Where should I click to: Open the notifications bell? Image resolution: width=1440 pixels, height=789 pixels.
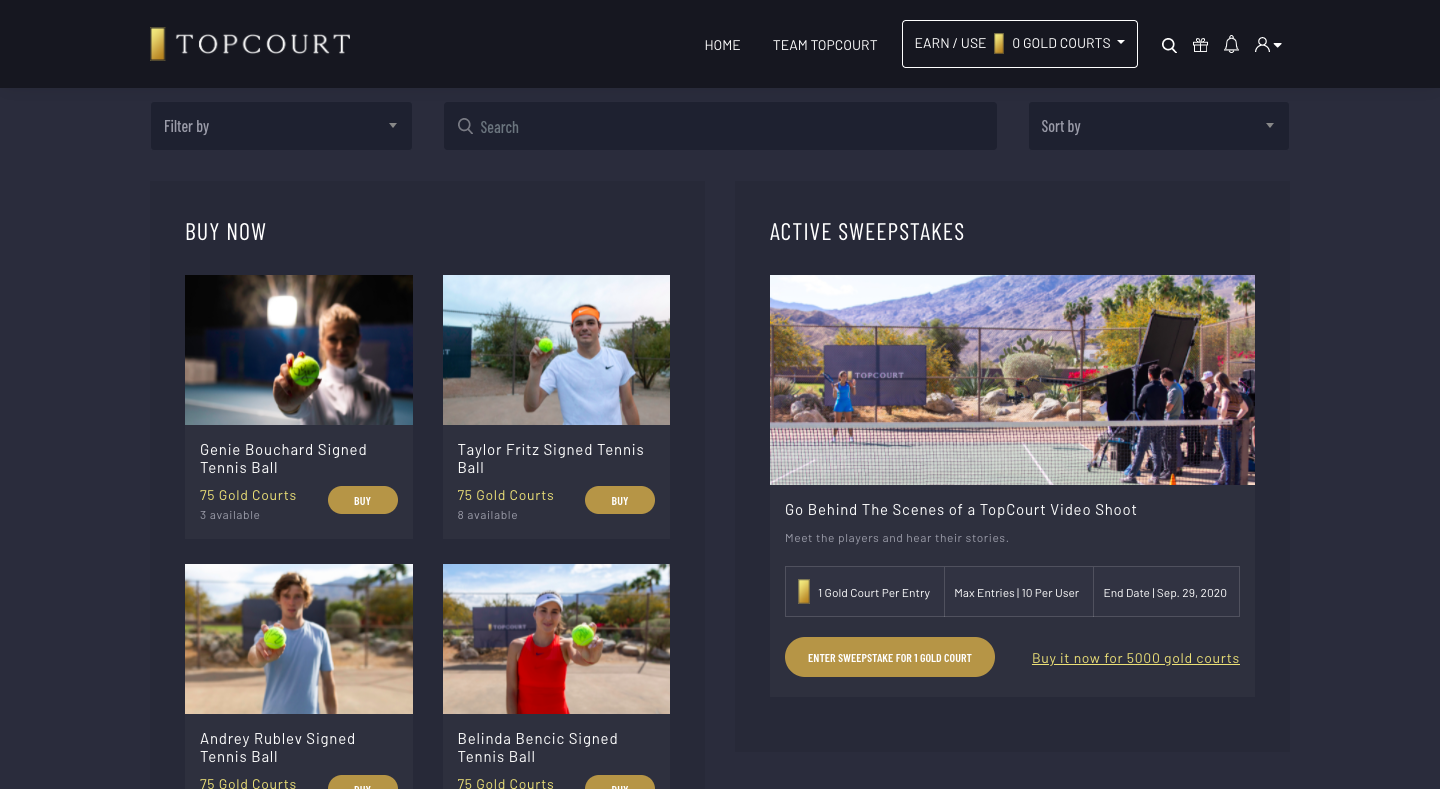(x=1232, y=45)
